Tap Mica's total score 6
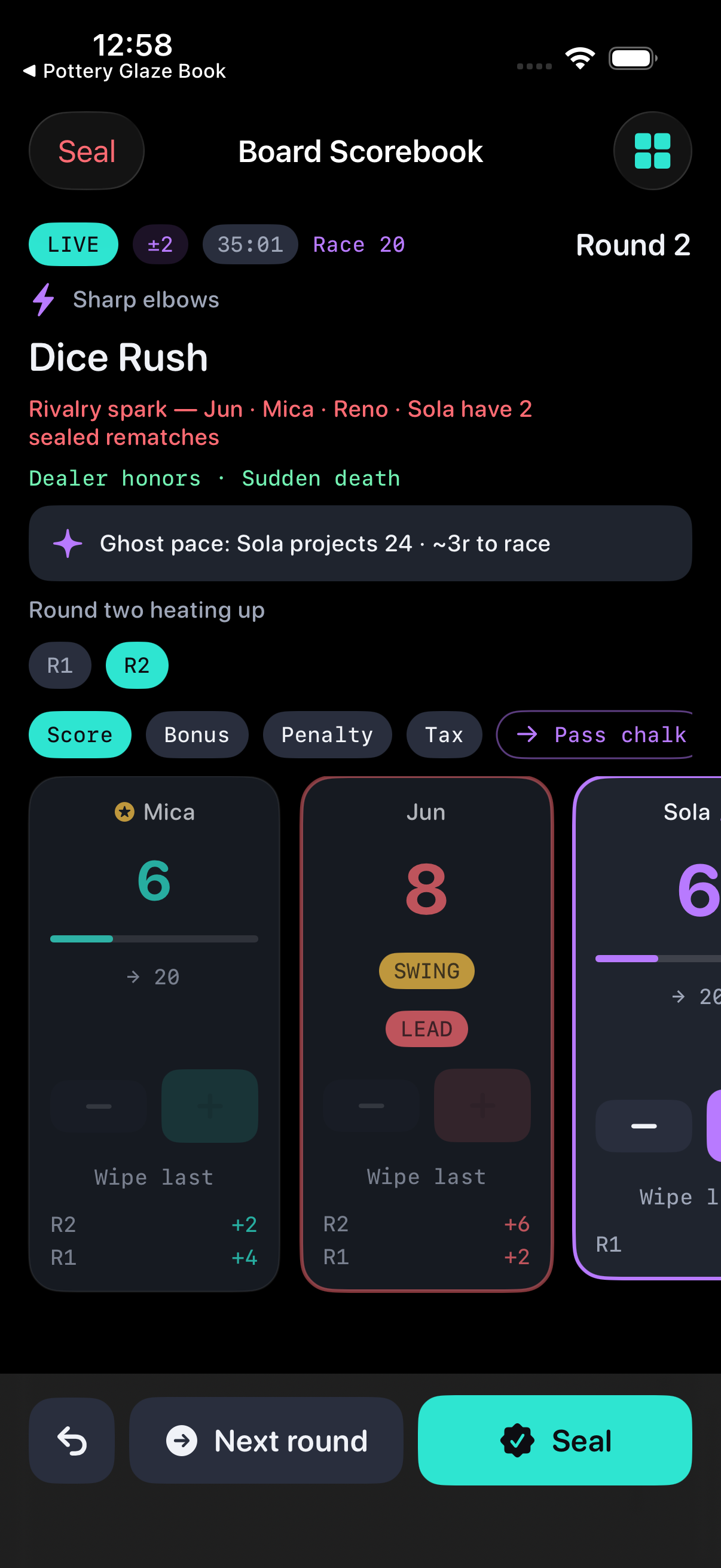Viewport: 721px width, 1568px height. [154, 881]
